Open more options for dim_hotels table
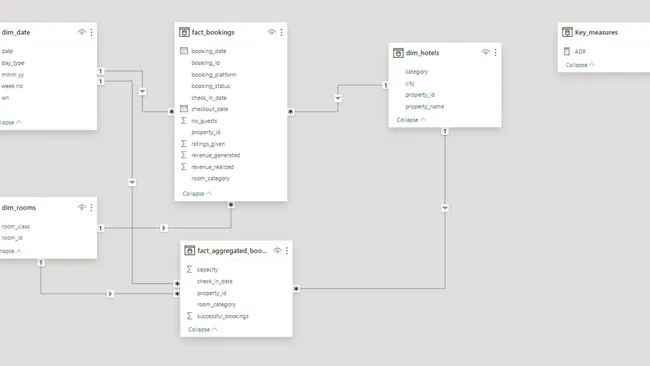The height and width of the screenshot is (366, 650). 495,52
